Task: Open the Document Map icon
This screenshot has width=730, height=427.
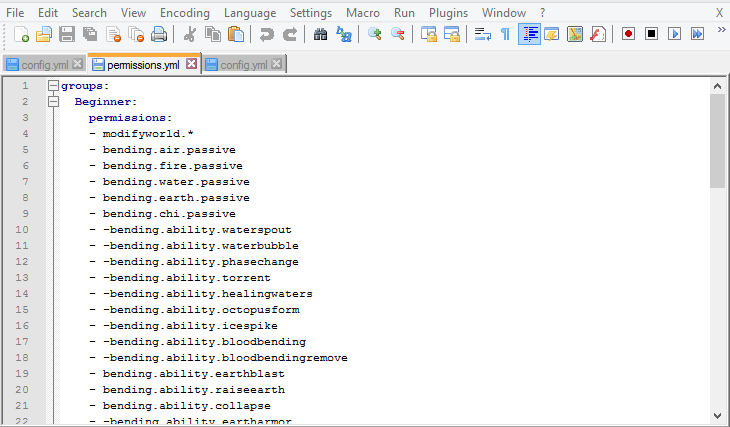Action: [575, 34]
